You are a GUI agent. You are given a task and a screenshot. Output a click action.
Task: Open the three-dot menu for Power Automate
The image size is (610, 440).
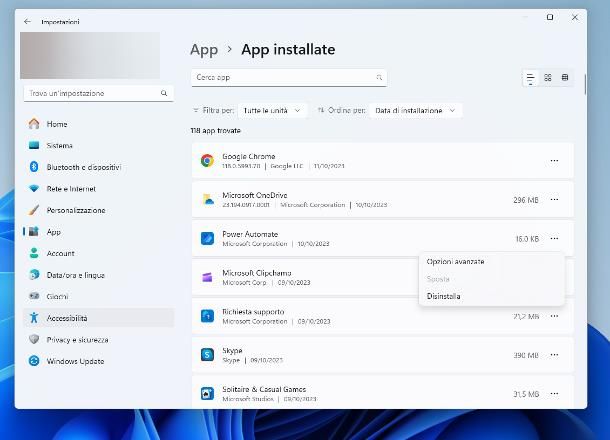point(554,238)
